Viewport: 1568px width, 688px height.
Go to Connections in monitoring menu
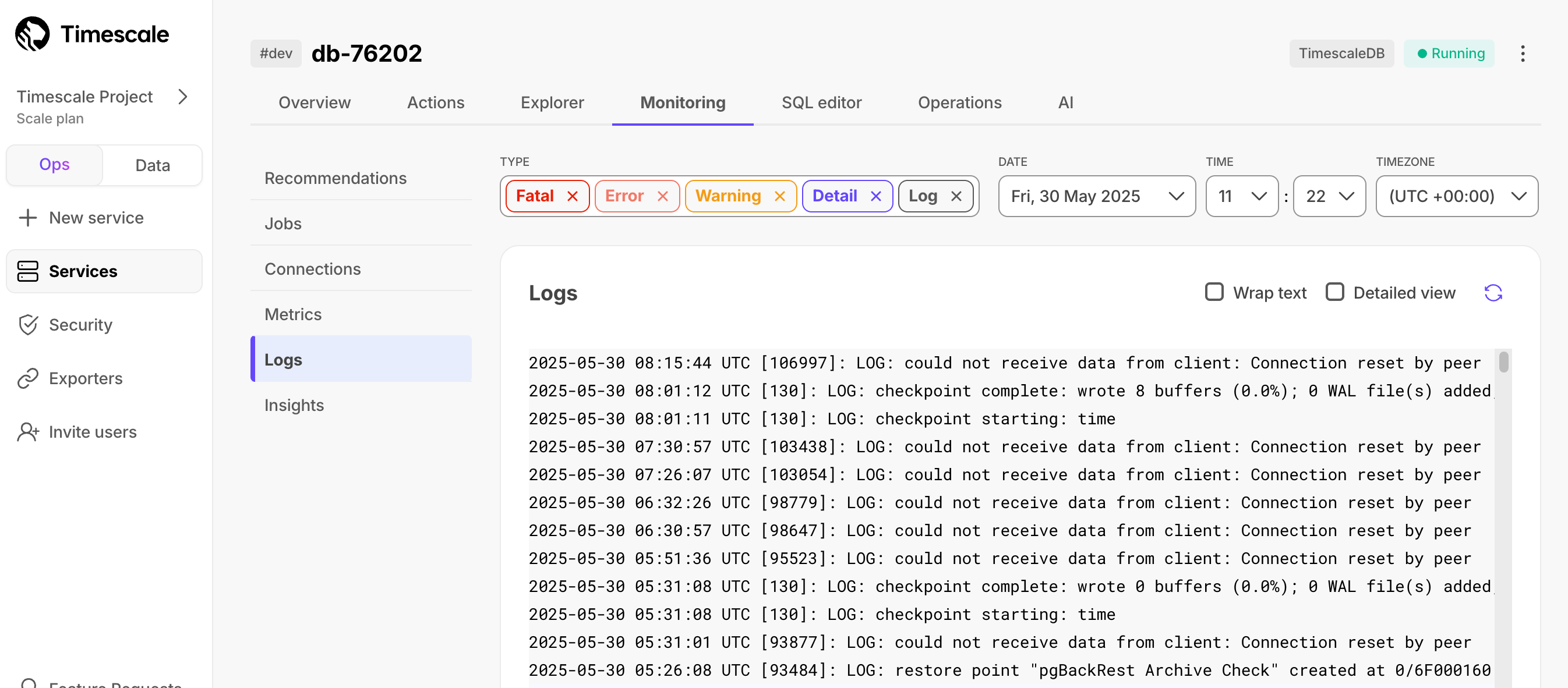[x=361, y=269]
